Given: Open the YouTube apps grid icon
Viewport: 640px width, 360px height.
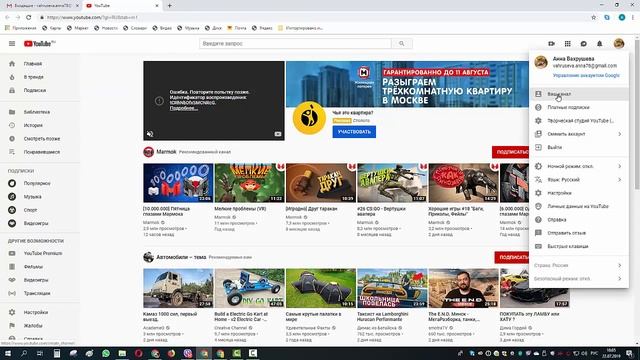Looking at the screenshot, I should coord(568,44).
